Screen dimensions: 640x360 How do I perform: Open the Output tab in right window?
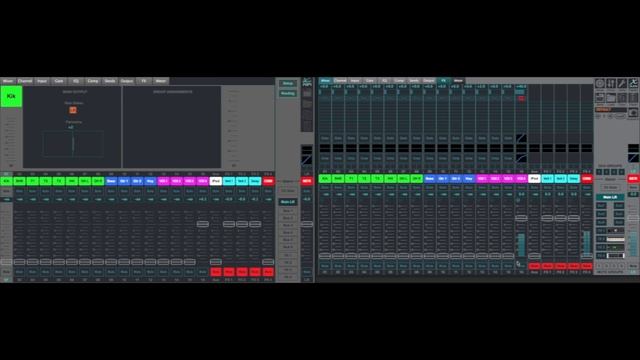tap(429, 80)
